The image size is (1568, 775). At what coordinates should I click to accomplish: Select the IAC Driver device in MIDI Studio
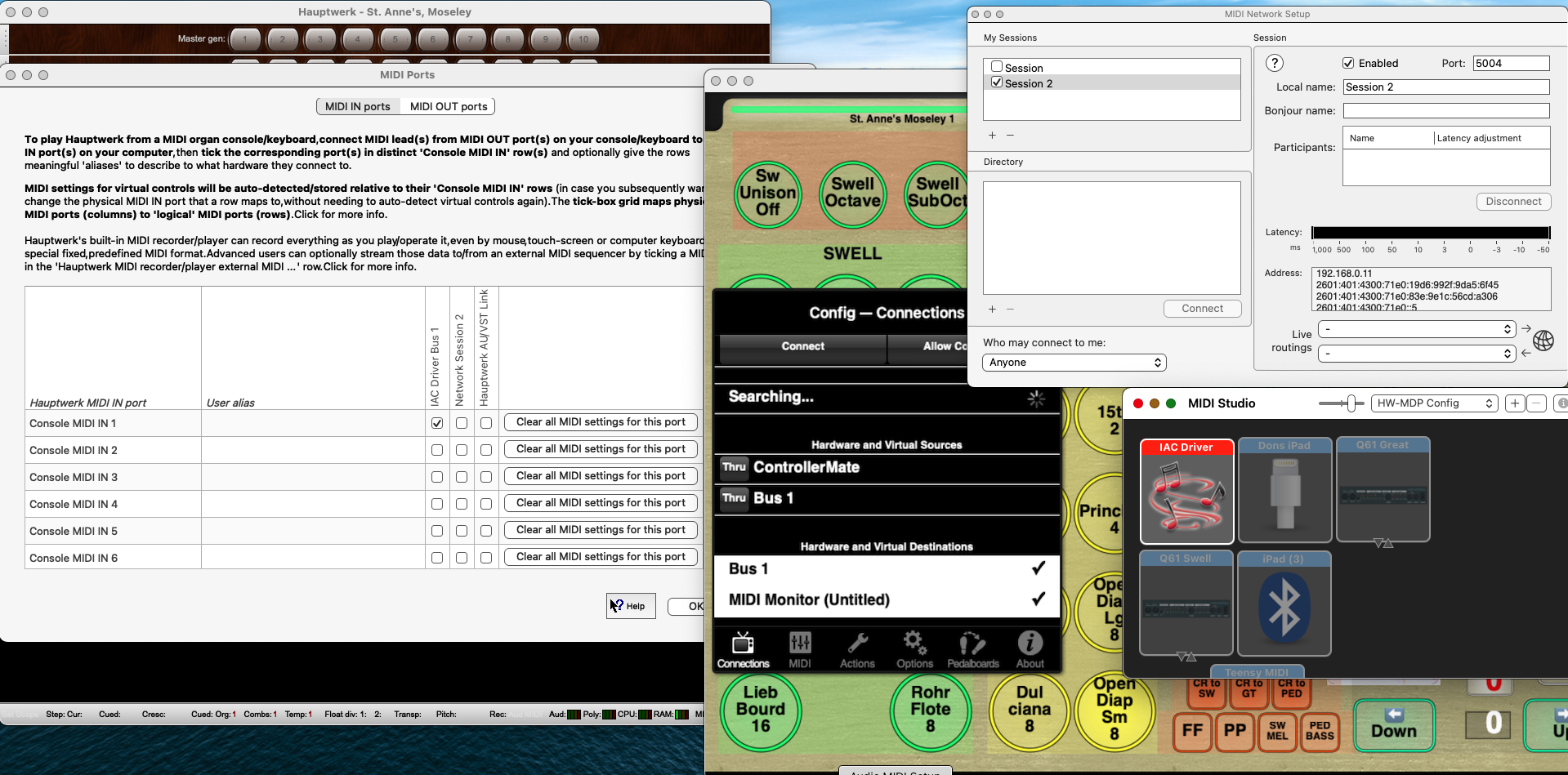[x=1186, y=491]
